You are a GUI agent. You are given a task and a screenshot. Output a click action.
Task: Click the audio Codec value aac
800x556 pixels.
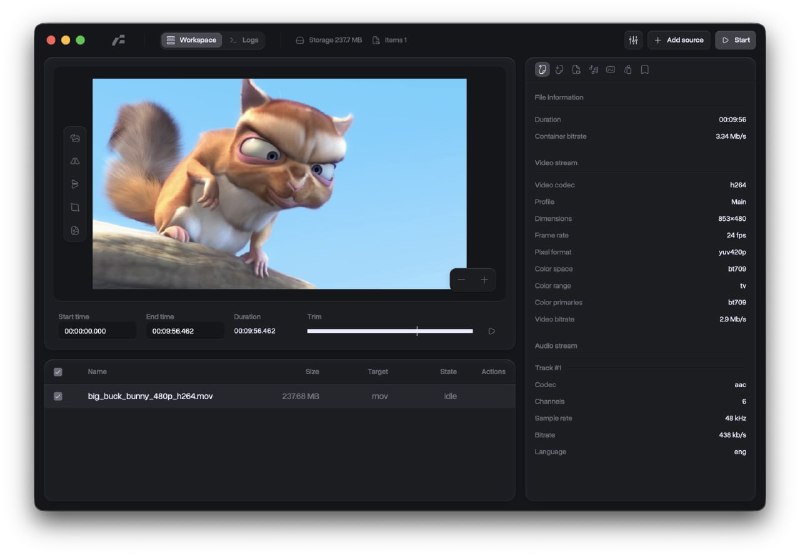740,385
